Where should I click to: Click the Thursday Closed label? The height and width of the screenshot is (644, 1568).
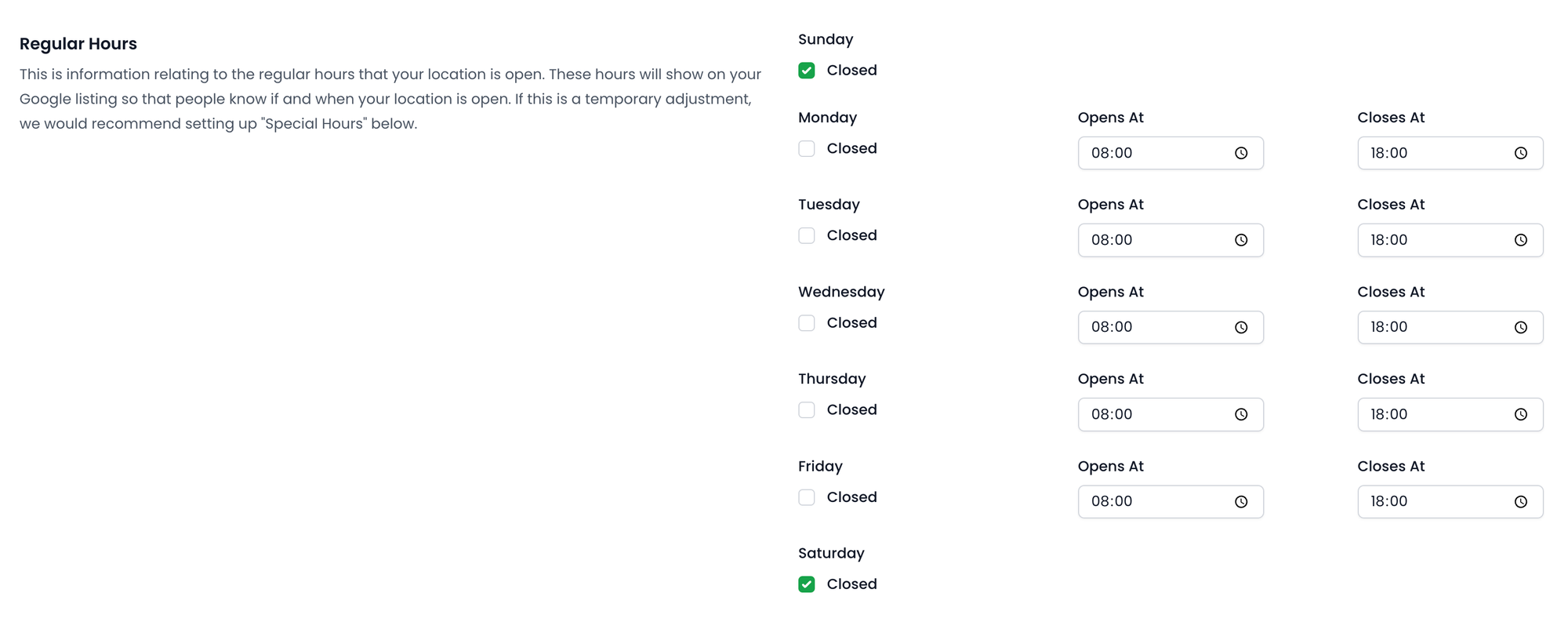click(x=851, y=410)
